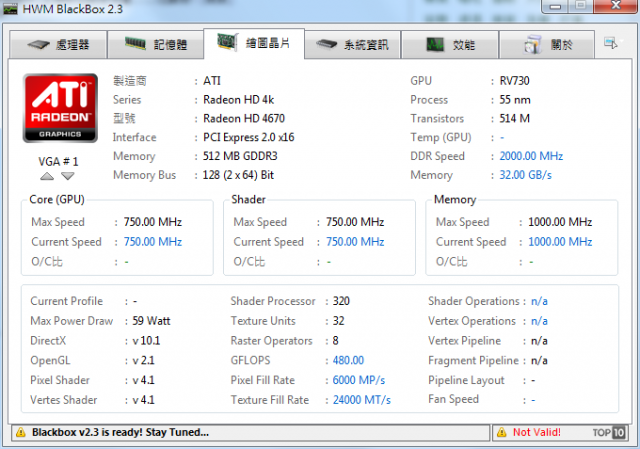
Task: Close the HWM BlackBox window
Action: pyautogui.click(x=616, y=5)
